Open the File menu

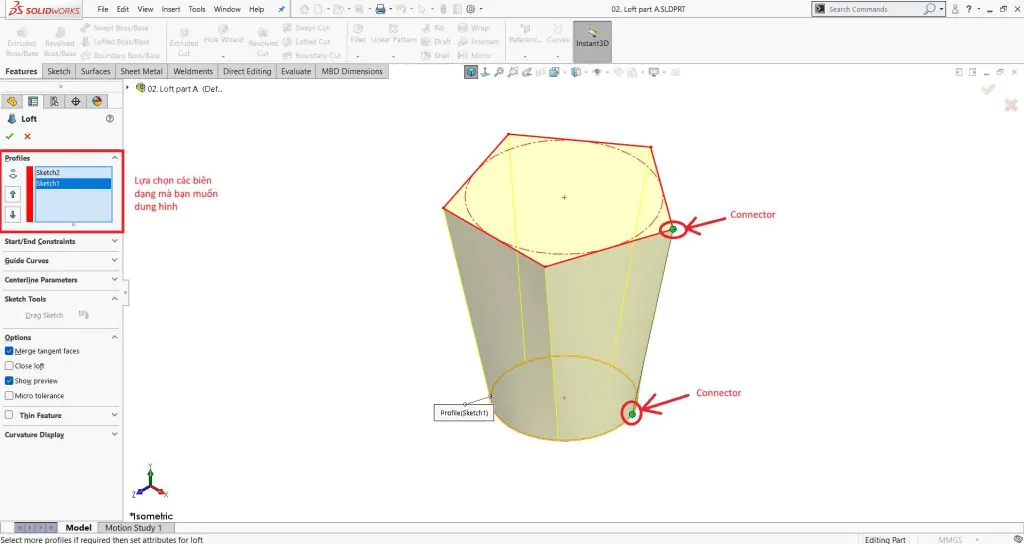click(x=103, y=9)
